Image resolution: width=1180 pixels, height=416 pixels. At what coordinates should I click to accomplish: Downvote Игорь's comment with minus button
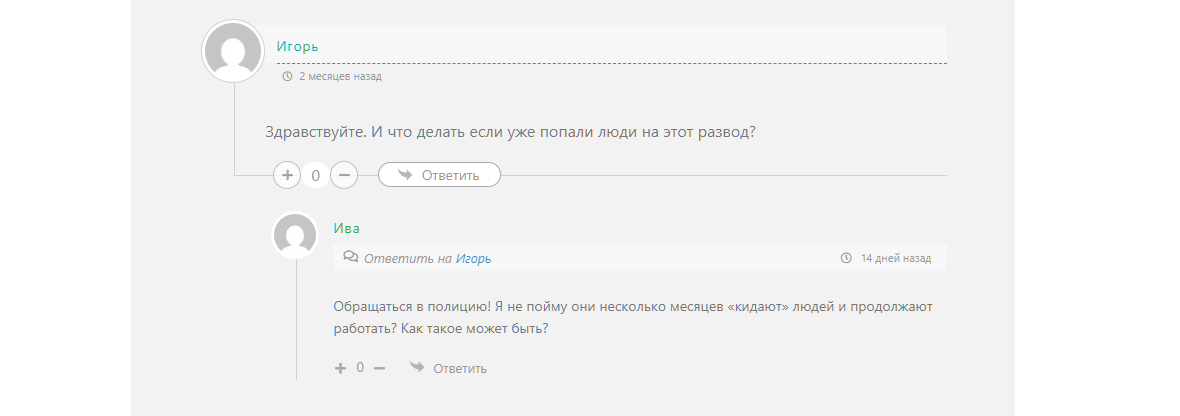coord(344,175)
